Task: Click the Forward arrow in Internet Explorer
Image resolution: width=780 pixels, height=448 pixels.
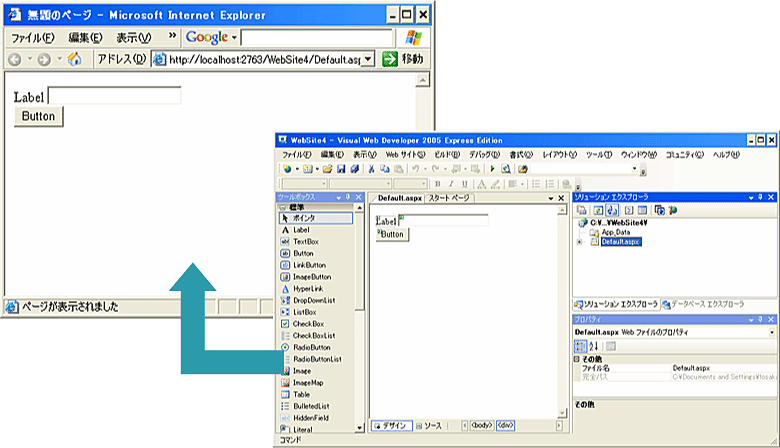Action: pos(44,60)
